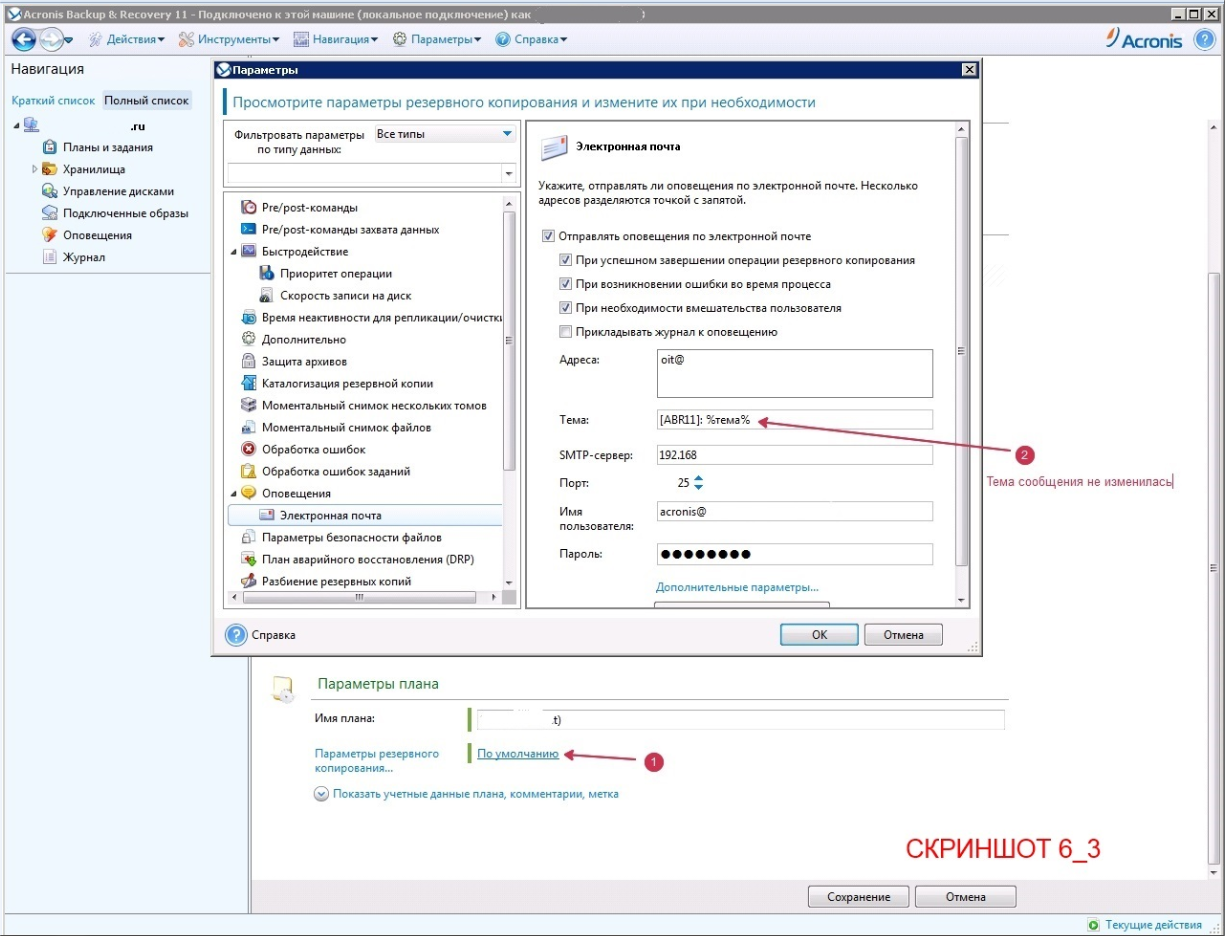Collapse the Быстродействие tree node
This screenshot has width=1225, height=936.
[x=233, y=252]
